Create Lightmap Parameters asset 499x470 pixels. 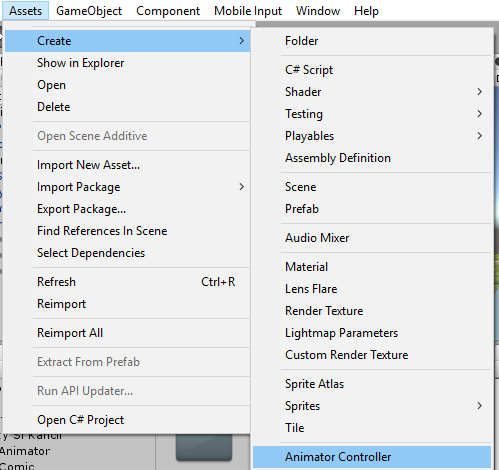pyautogui.click(x=372, y=333)
